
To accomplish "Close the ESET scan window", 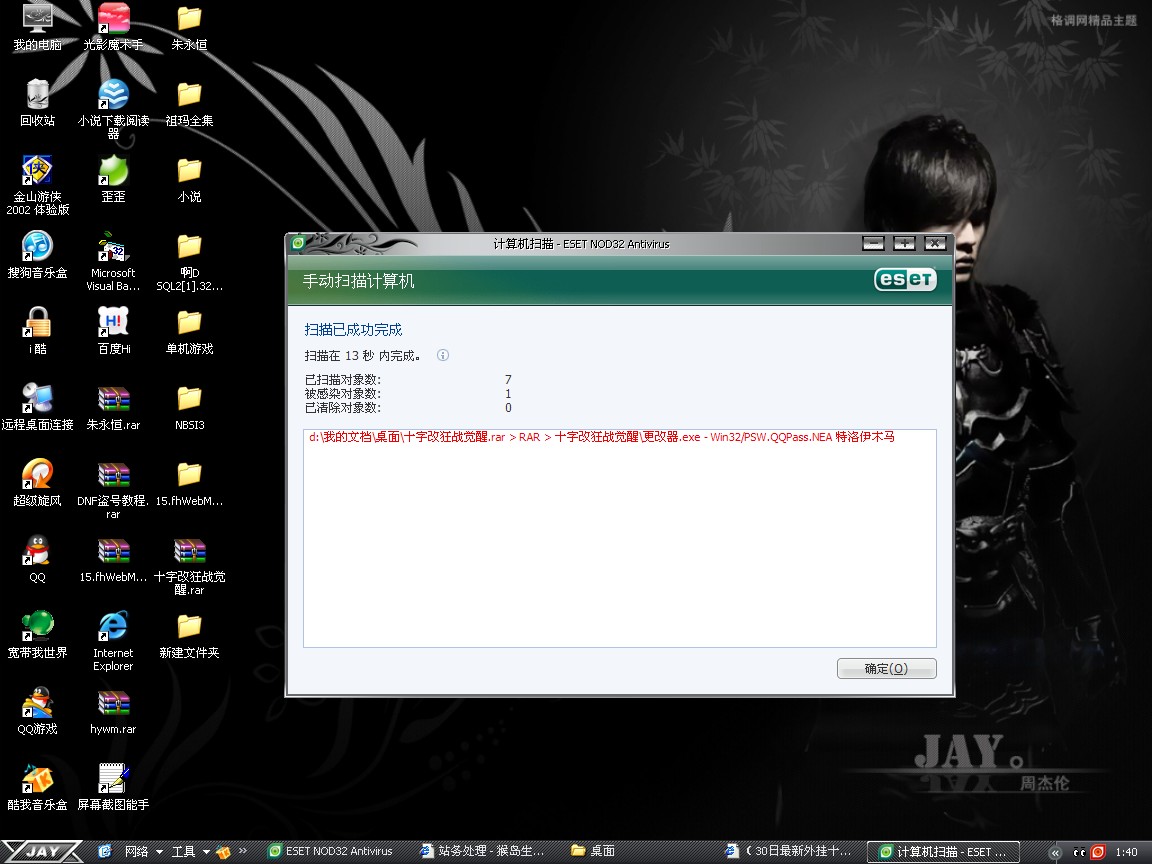I will [x=935, y=243].
